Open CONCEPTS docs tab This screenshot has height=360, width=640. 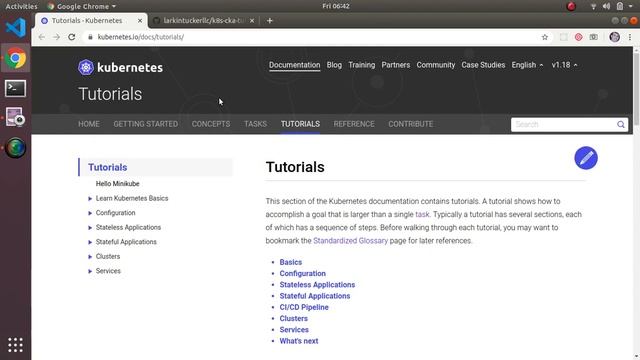coord(211,124)
